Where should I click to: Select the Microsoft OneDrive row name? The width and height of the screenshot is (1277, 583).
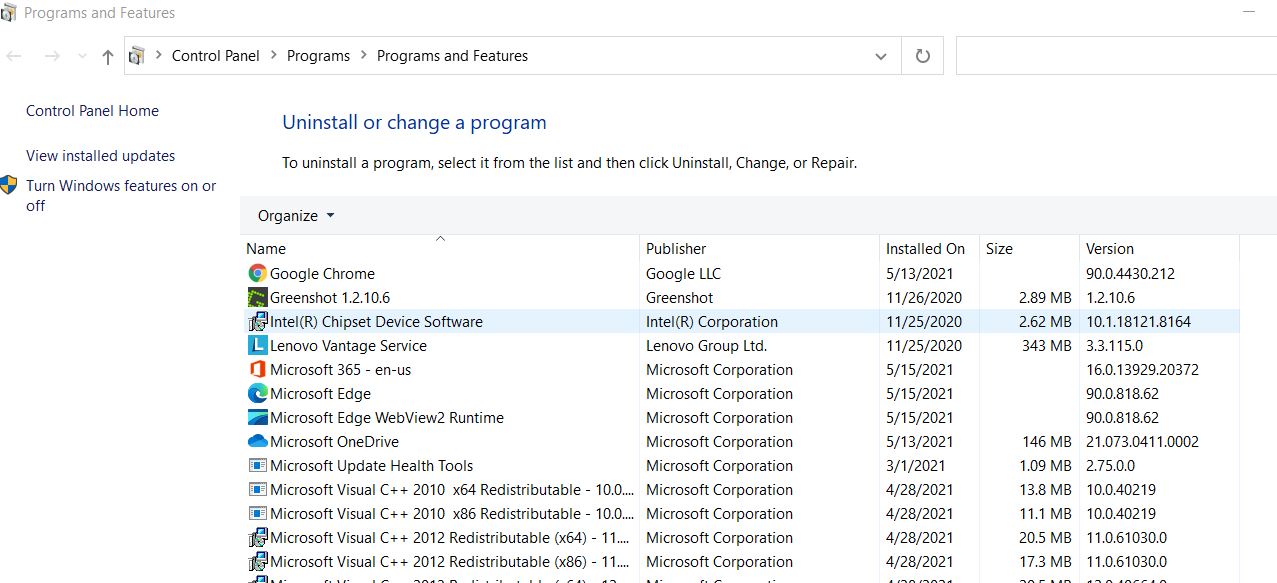[x=334, y=441]
